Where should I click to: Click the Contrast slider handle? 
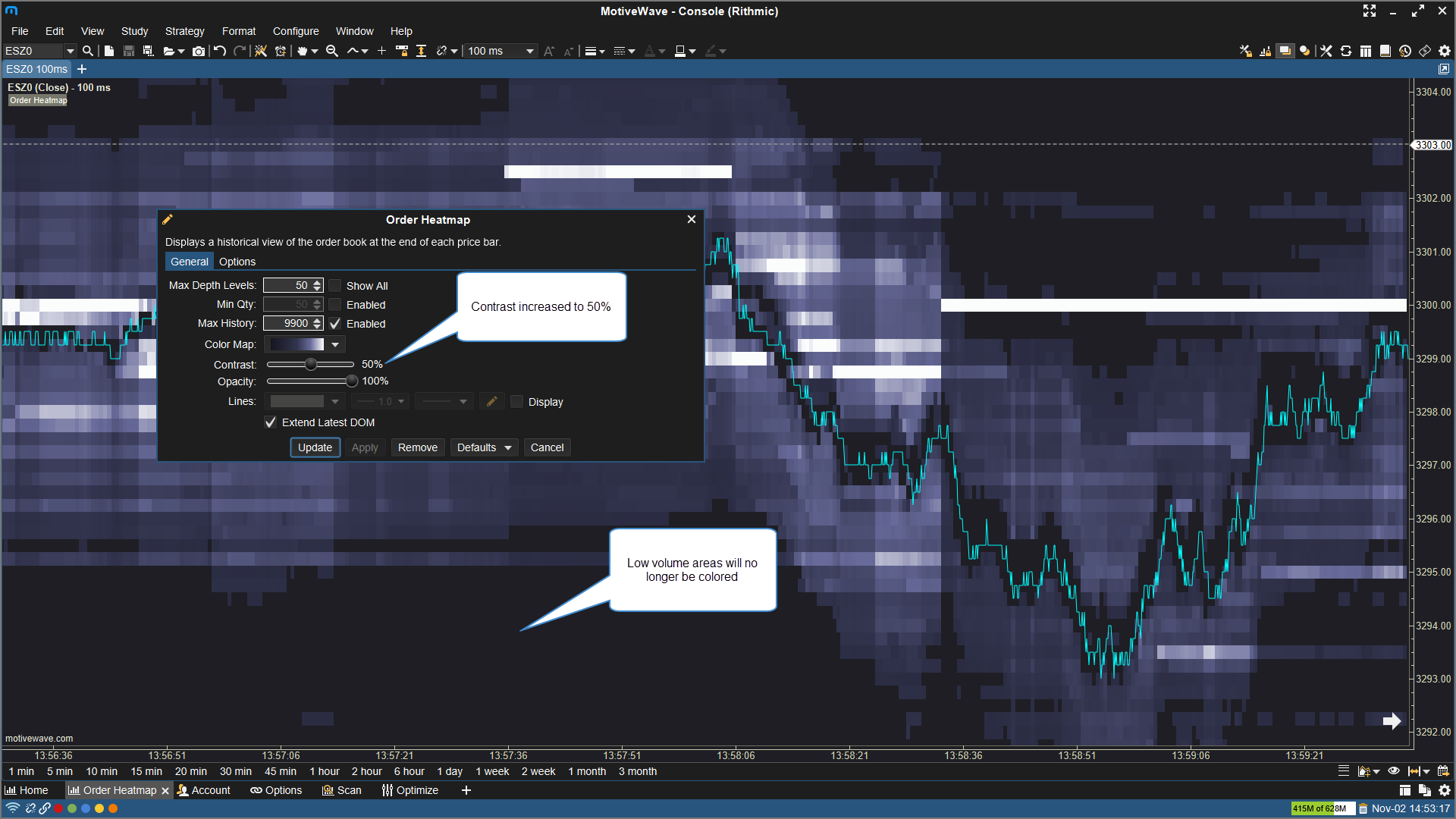pyautogui.click(x=311, y=365)
